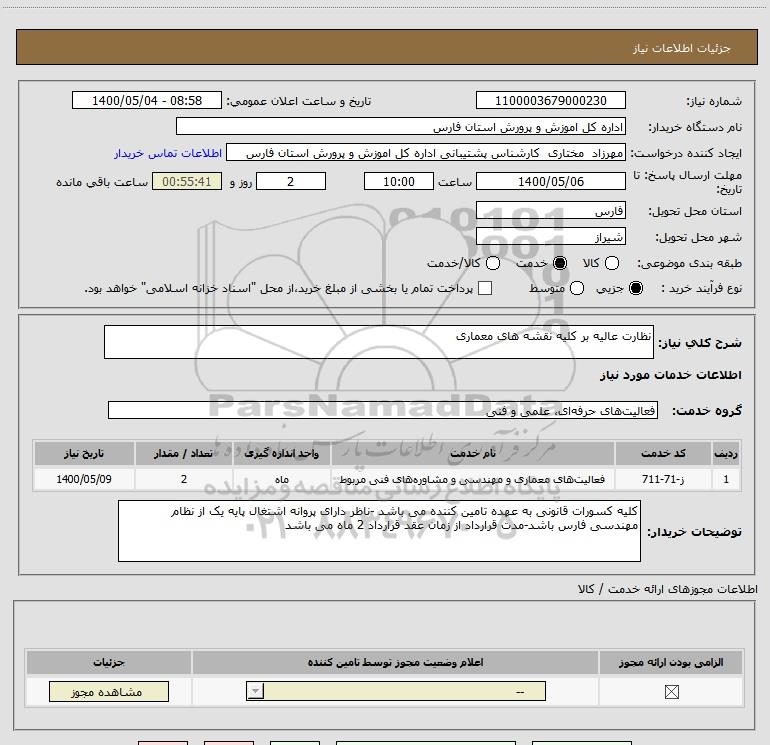770x745 pixels.
Task: Open the buyer contact information link
Action: [168, 153]
